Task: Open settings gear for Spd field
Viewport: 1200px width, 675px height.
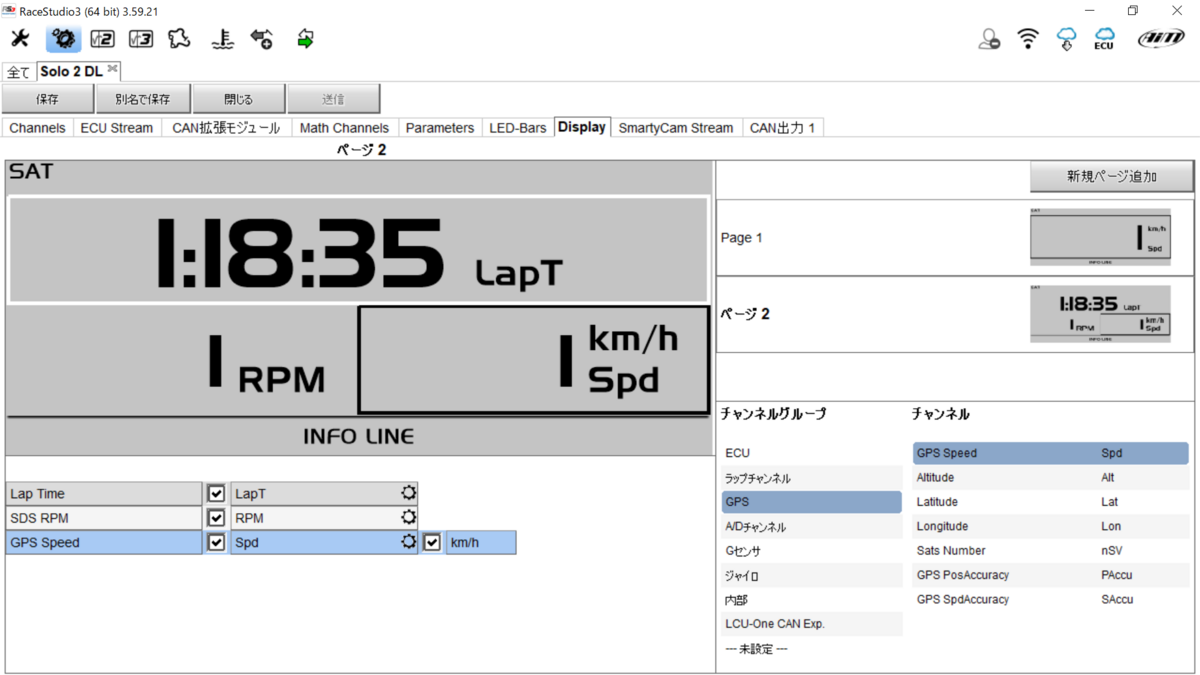Action: pyautogui.click(x=408, y=542)
